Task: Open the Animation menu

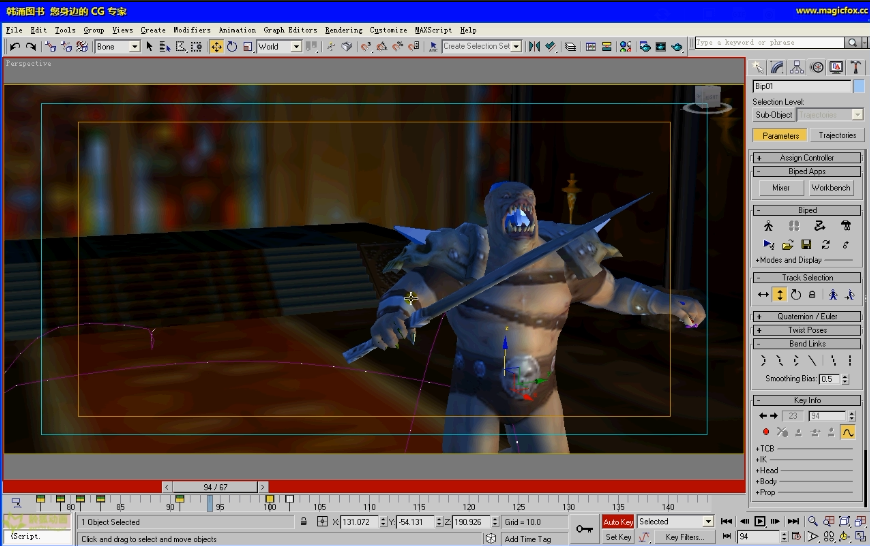Action: coord(237,30)
